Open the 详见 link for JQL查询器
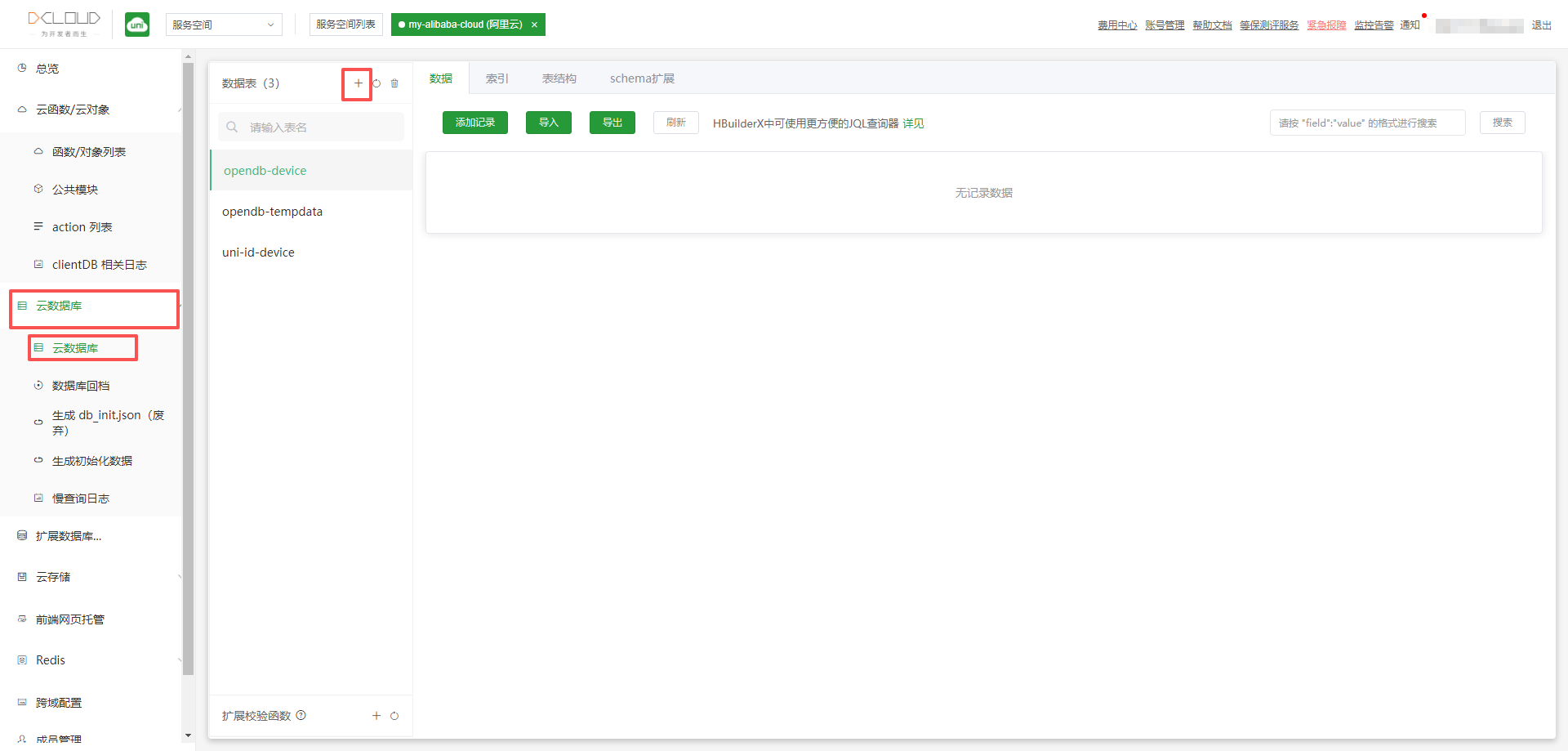 [x=913, y=123]
